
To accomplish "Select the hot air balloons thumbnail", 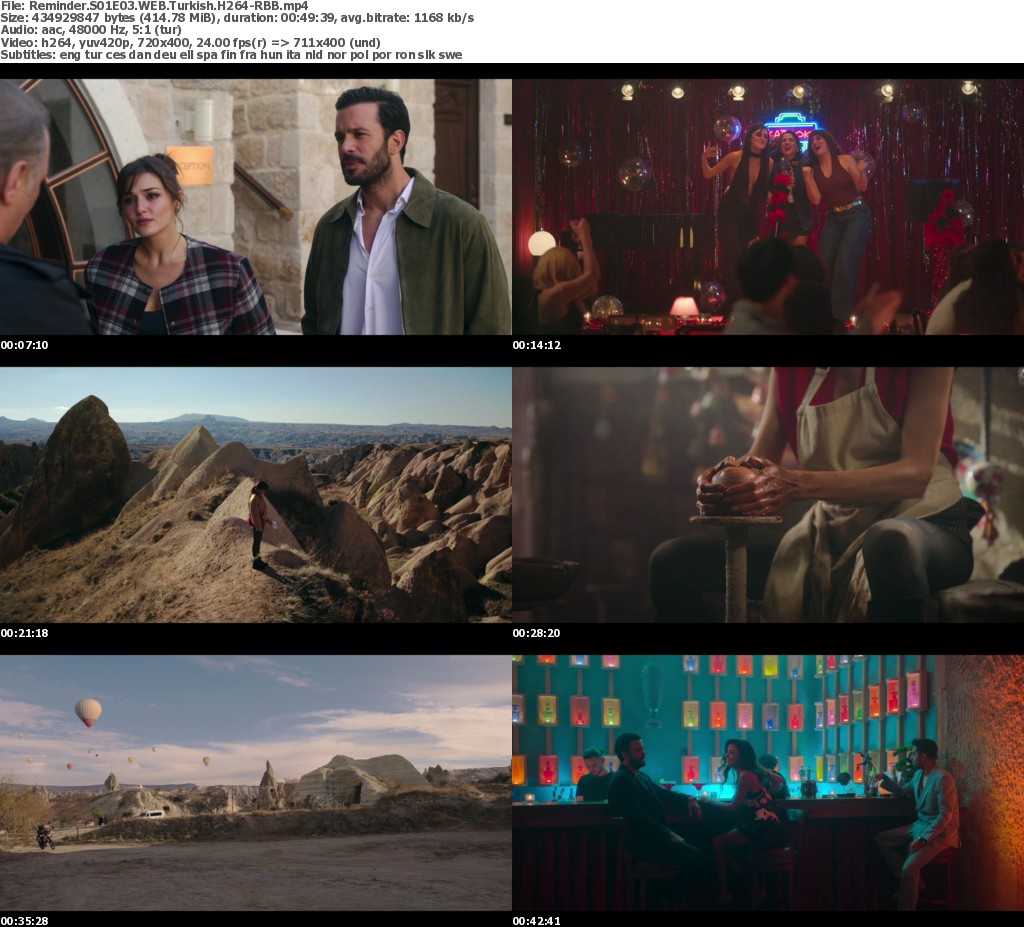I will click(255, 783).
